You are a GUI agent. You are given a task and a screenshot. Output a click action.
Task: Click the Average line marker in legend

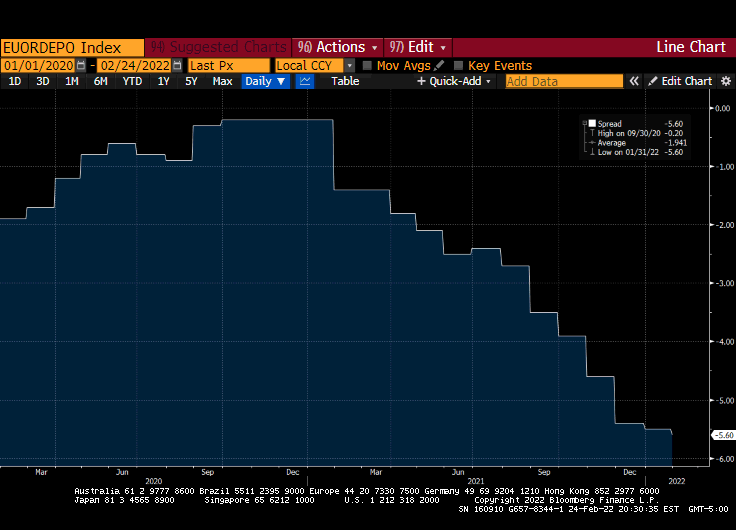(593, 143)
